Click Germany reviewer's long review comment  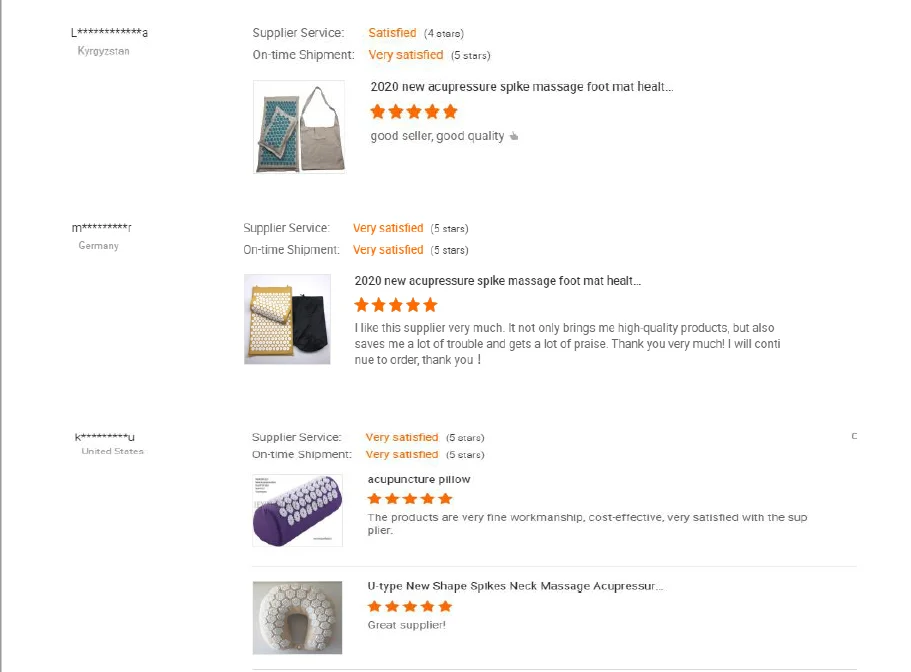click(568, 344)
